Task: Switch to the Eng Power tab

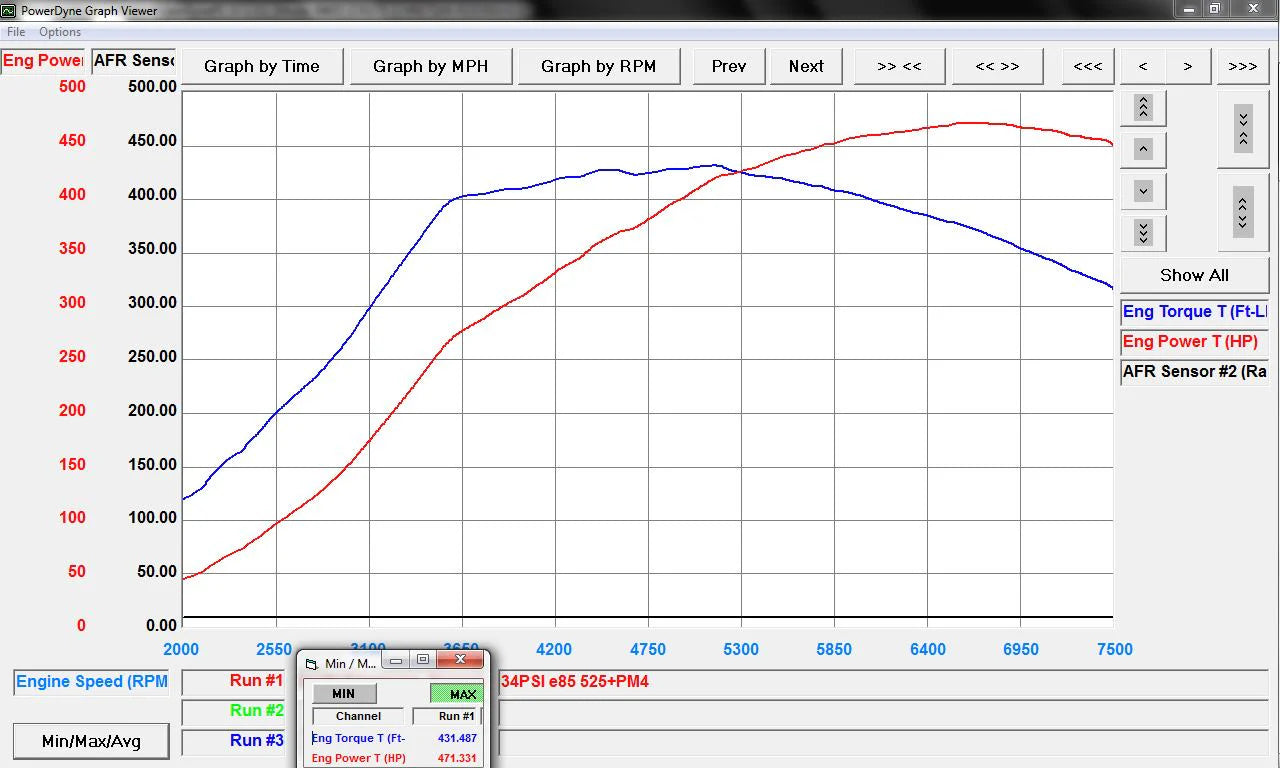Action: 40,60
